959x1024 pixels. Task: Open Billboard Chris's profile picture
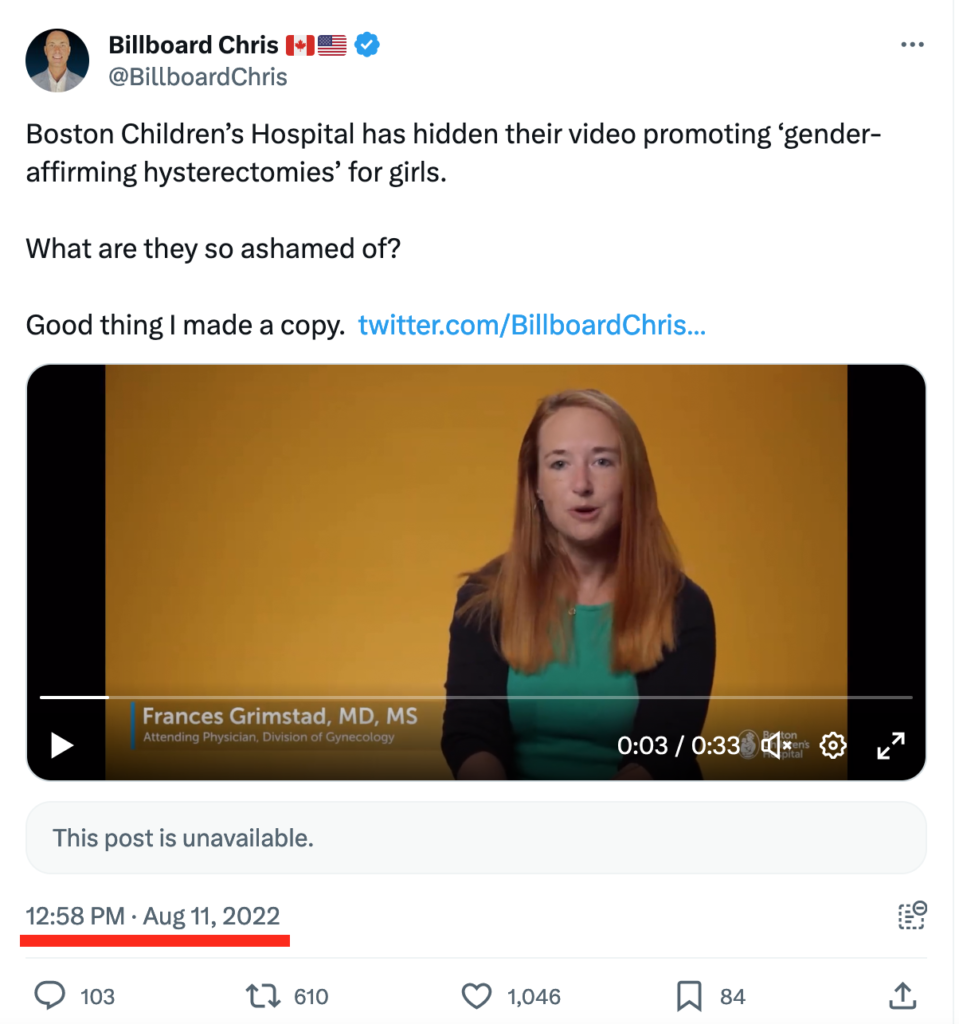tap(57, 60)
